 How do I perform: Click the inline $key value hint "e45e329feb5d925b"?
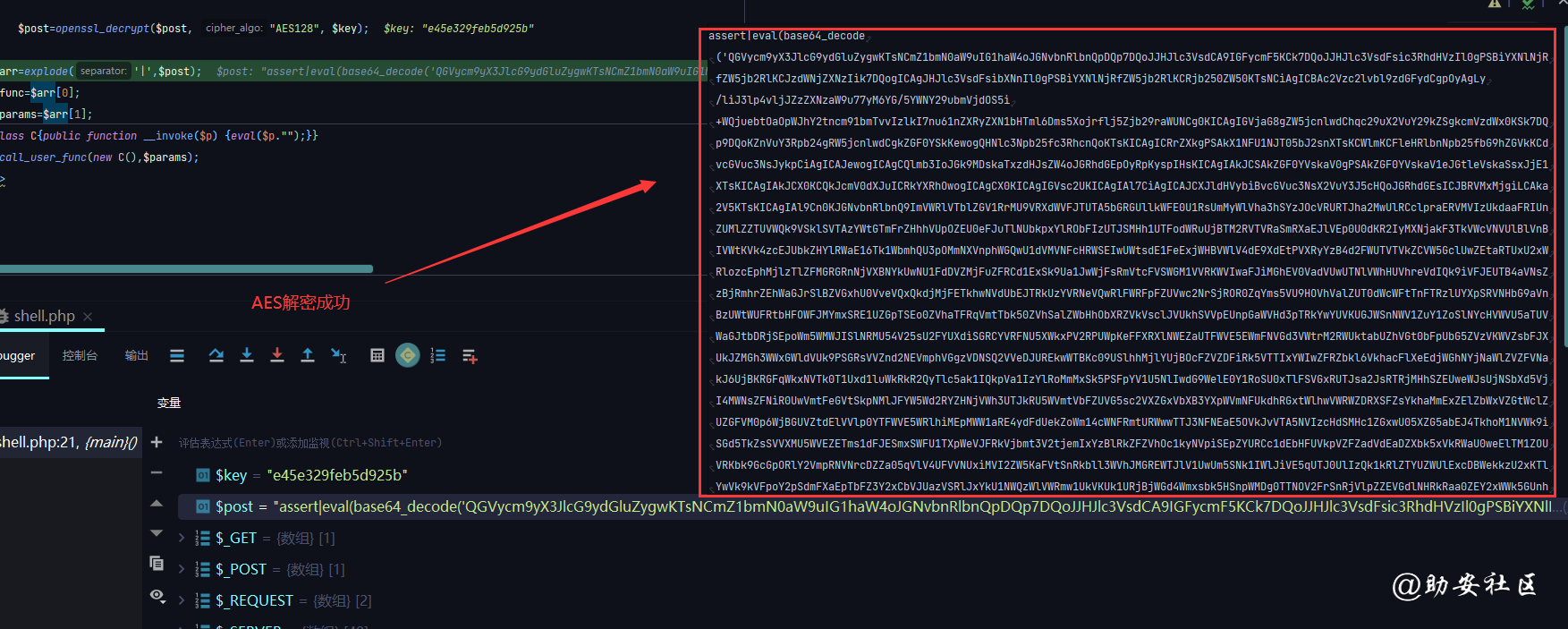click(x=459, y=29)
